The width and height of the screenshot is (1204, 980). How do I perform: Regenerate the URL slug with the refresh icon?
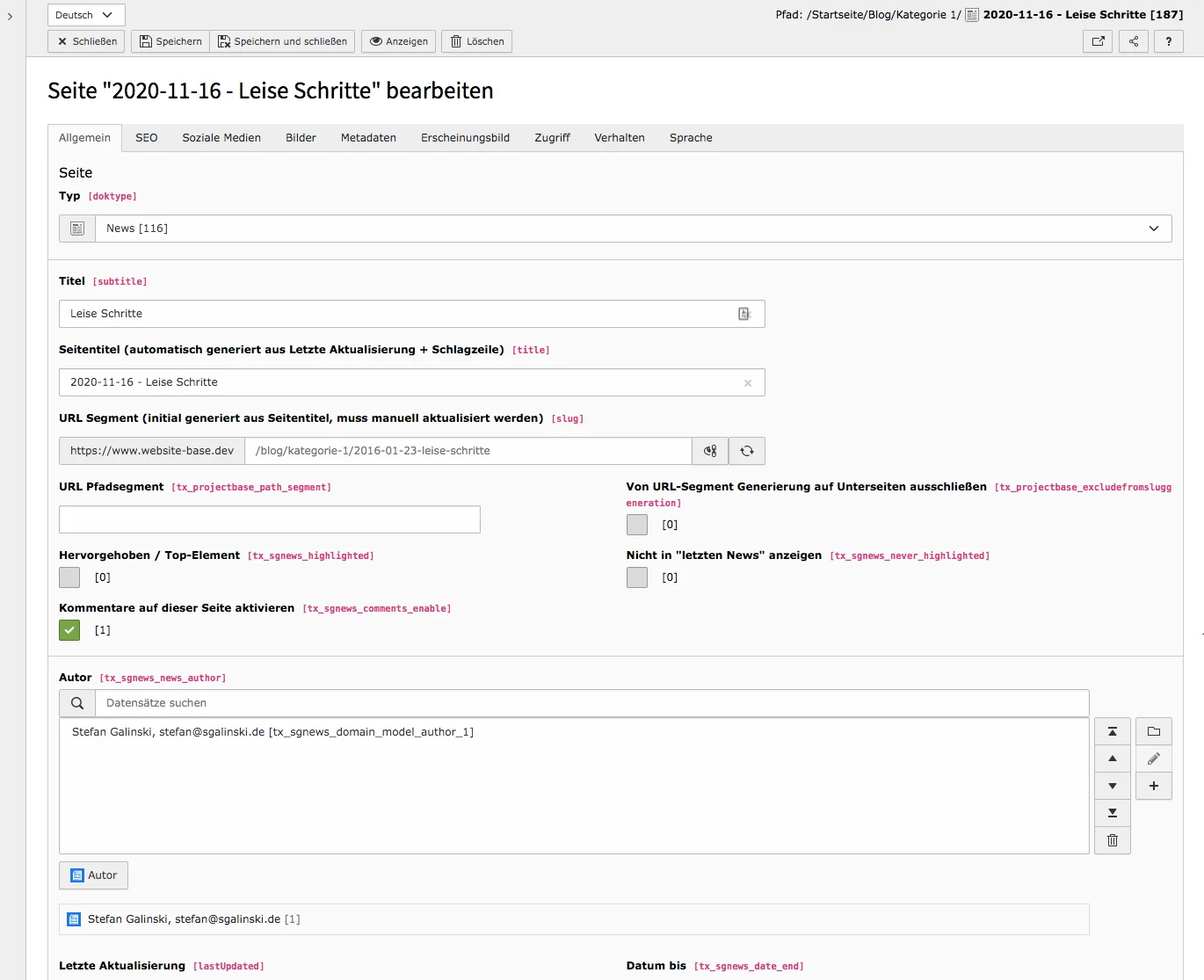click(746, 451)
